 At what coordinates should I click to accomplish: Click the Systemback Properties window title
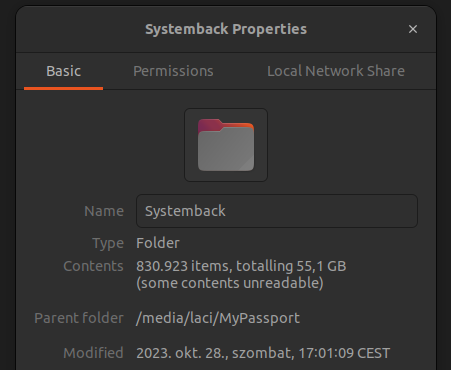tap(226, 29)
